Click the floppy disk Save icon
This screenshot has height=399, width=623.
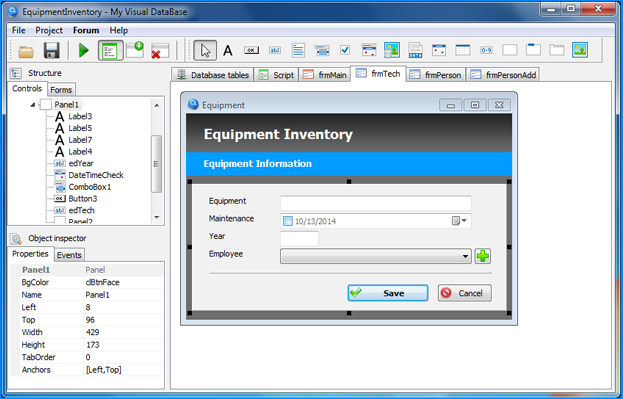click(x=52, y=50)
